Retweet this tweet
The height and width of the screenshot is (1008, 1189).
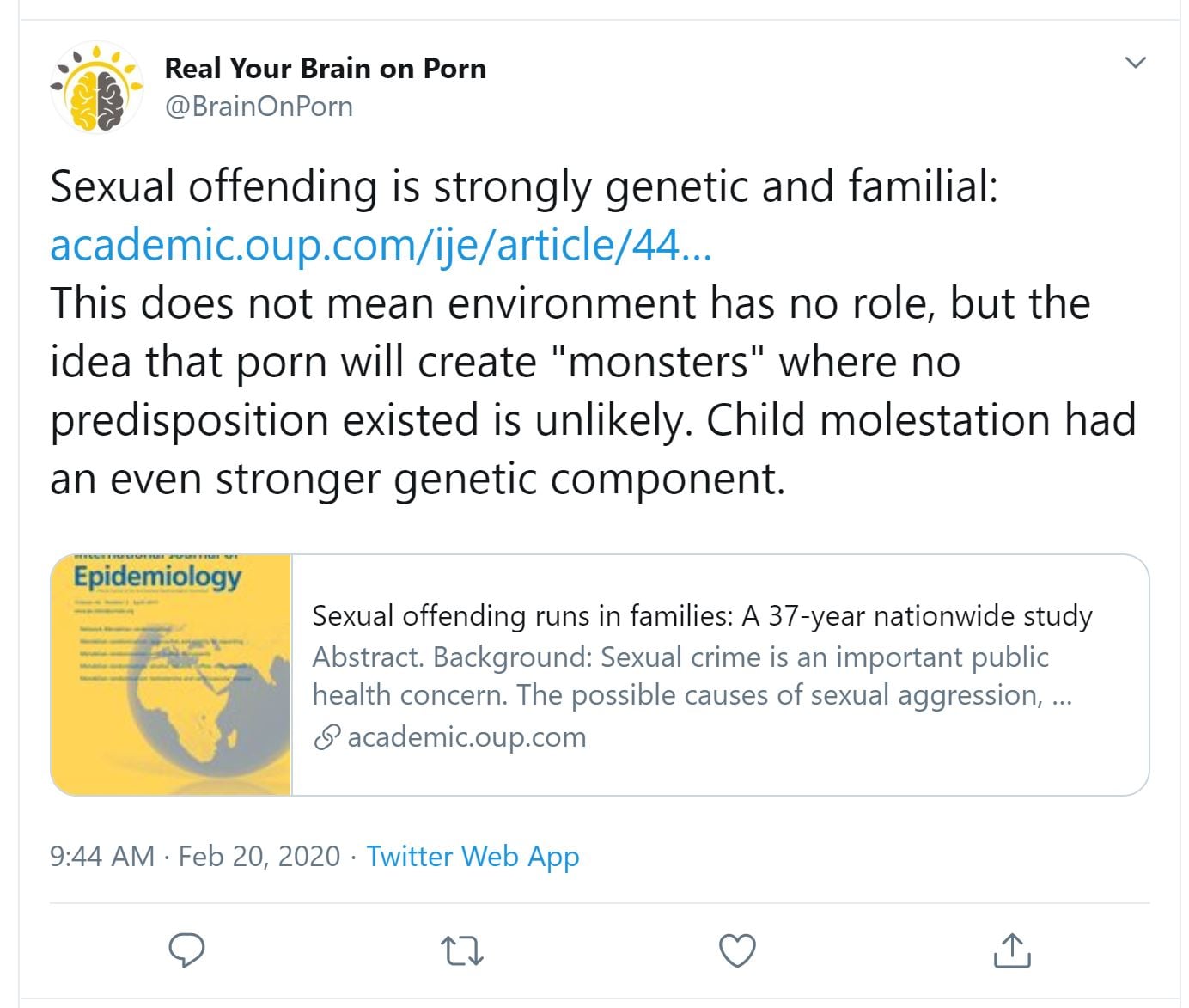coord(461,951)
